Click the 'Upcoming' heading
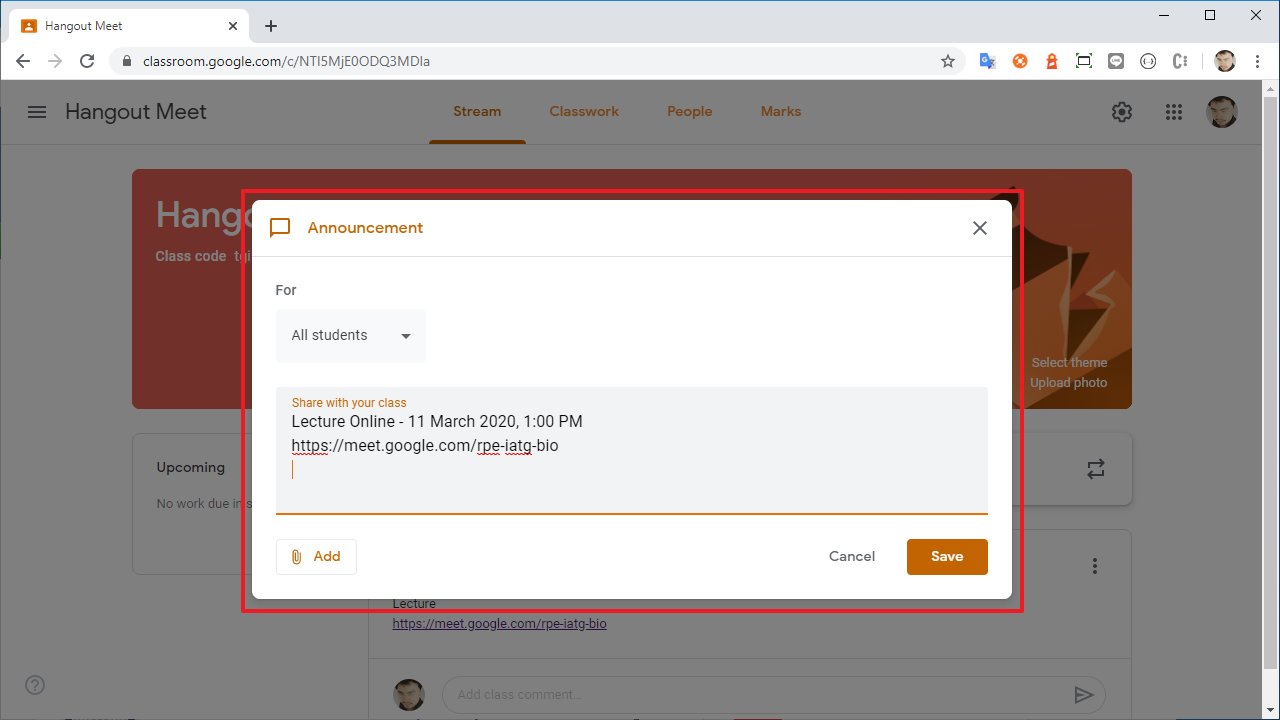The width and height of the screenshot is (1280, 720). 190,467
